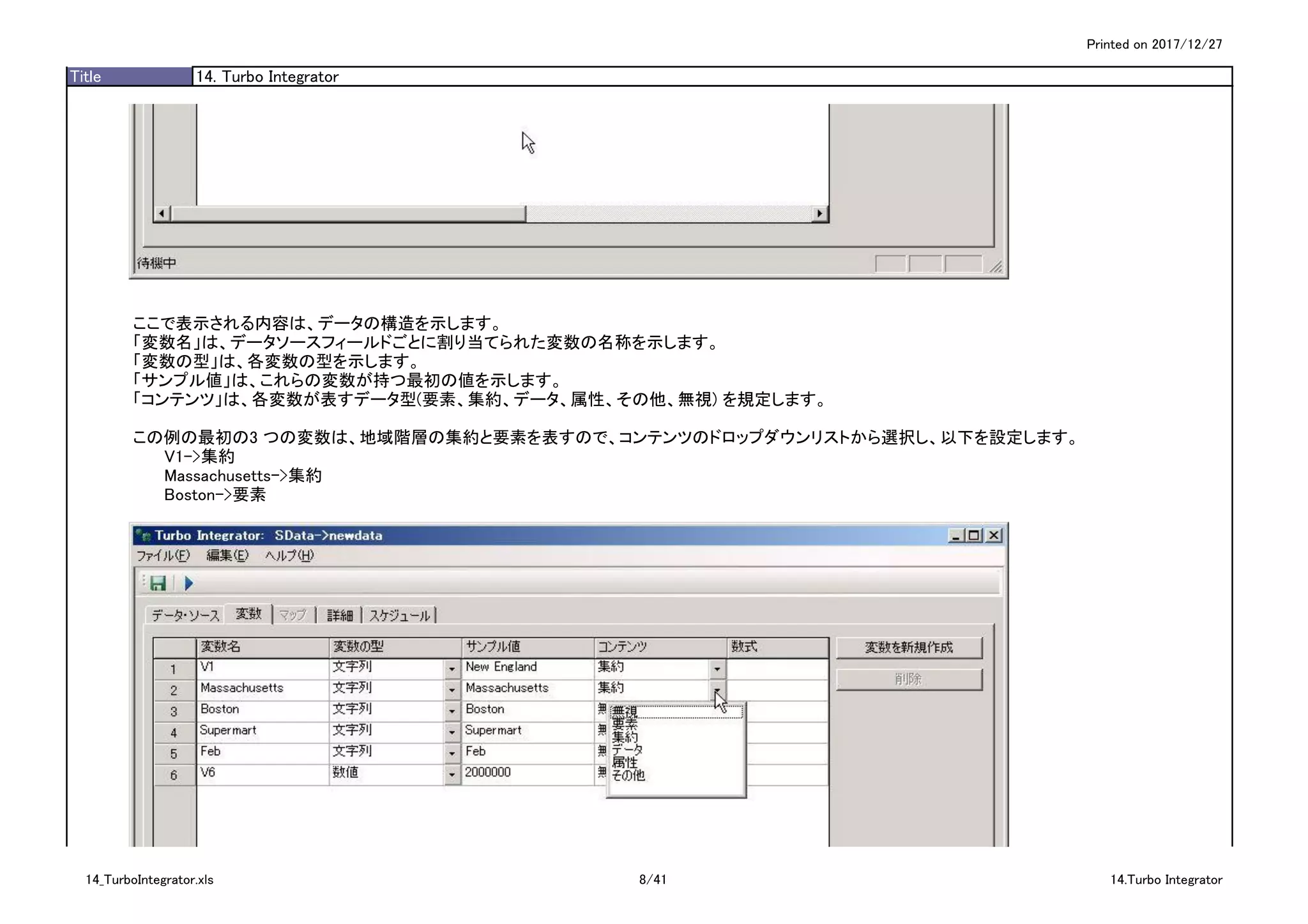Switch to the 詳細 tab
This screenshot has width=1308, height=924.
339,615
